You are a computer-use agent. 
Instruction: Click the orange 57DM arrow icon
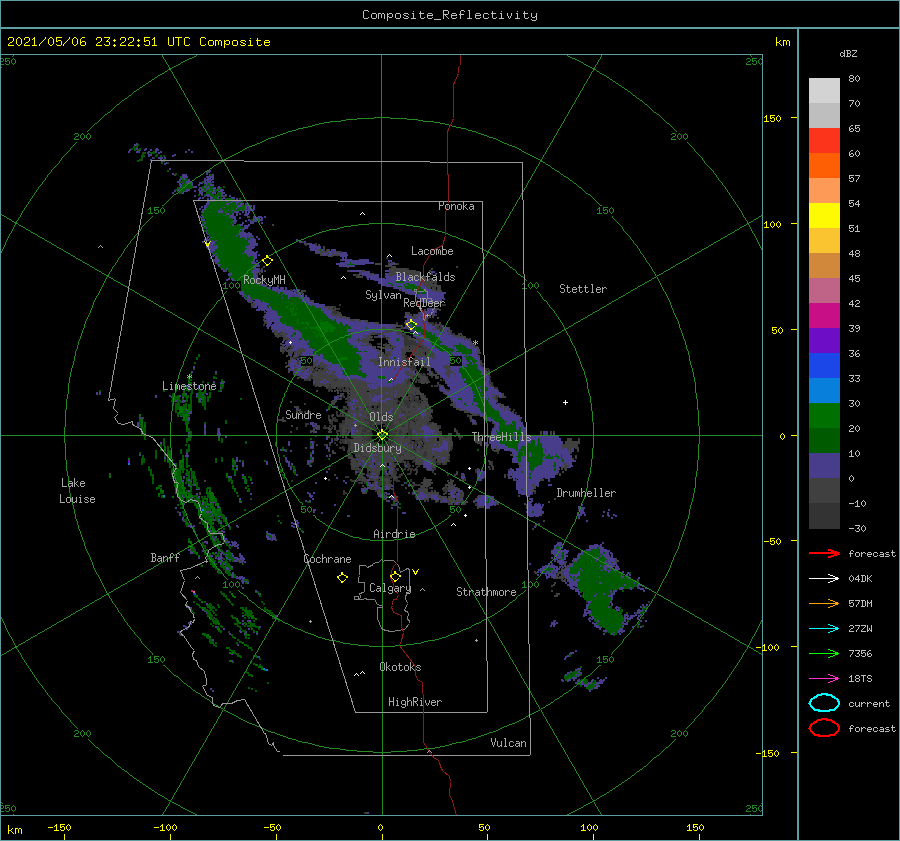click(824, 603)
